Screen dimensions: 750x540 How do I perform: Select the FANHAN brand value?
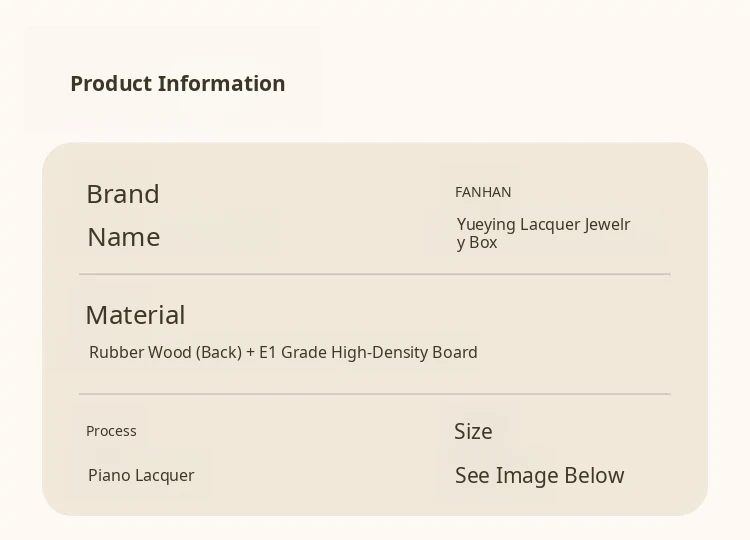point(483,192)
